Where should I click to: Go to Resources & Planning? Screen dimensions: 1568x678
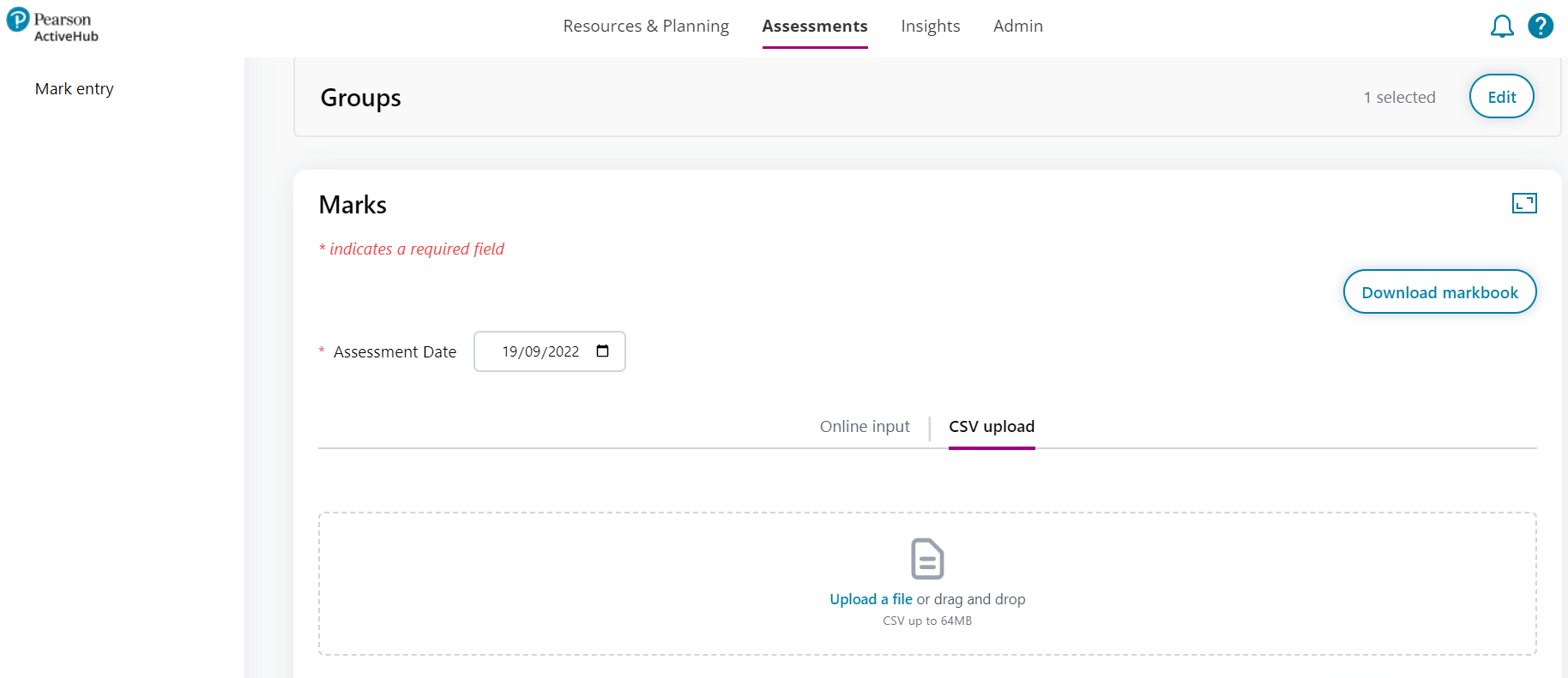click(646, 27)
